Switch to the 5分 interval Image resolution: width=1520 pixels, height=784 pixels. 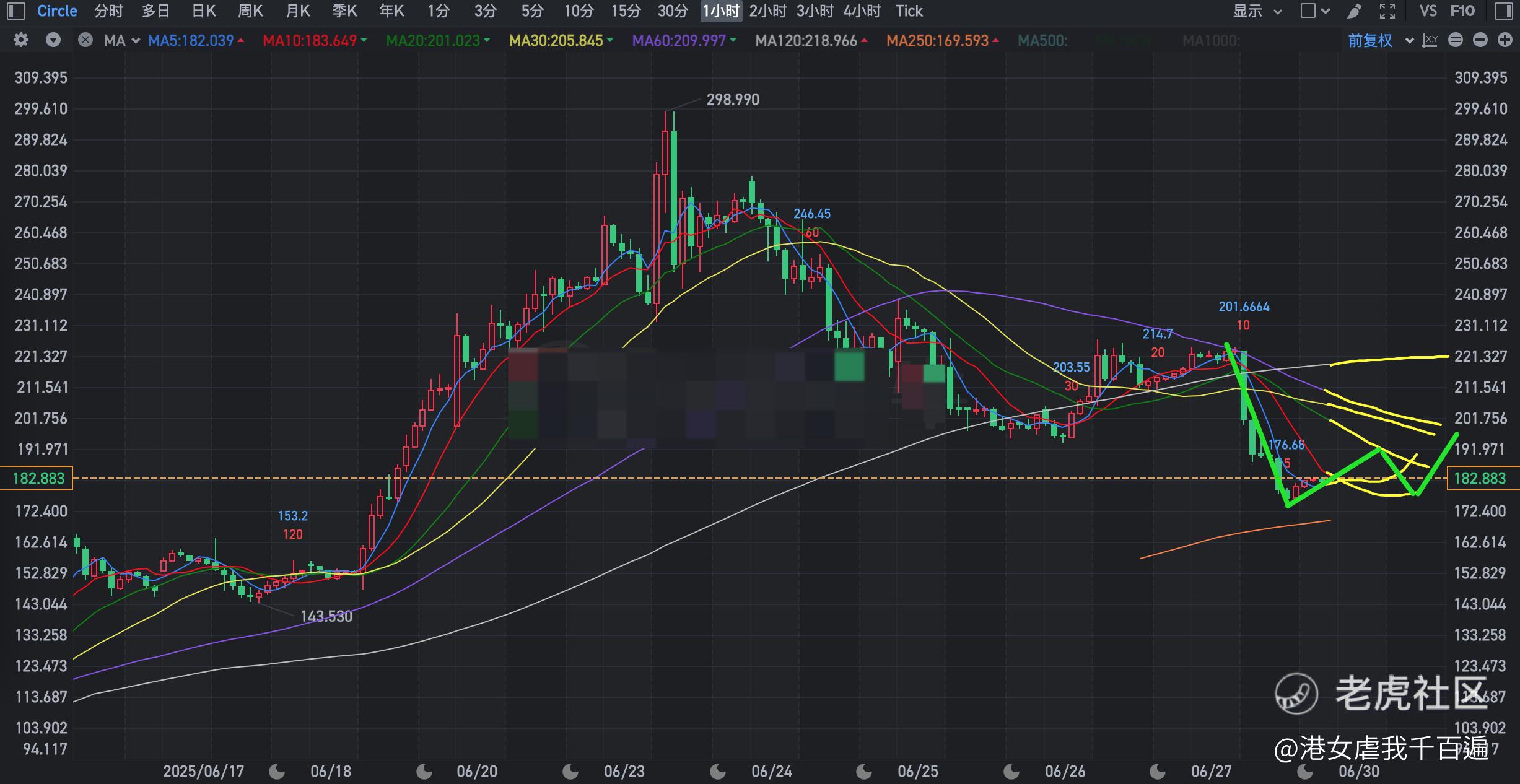coord(533,11)
